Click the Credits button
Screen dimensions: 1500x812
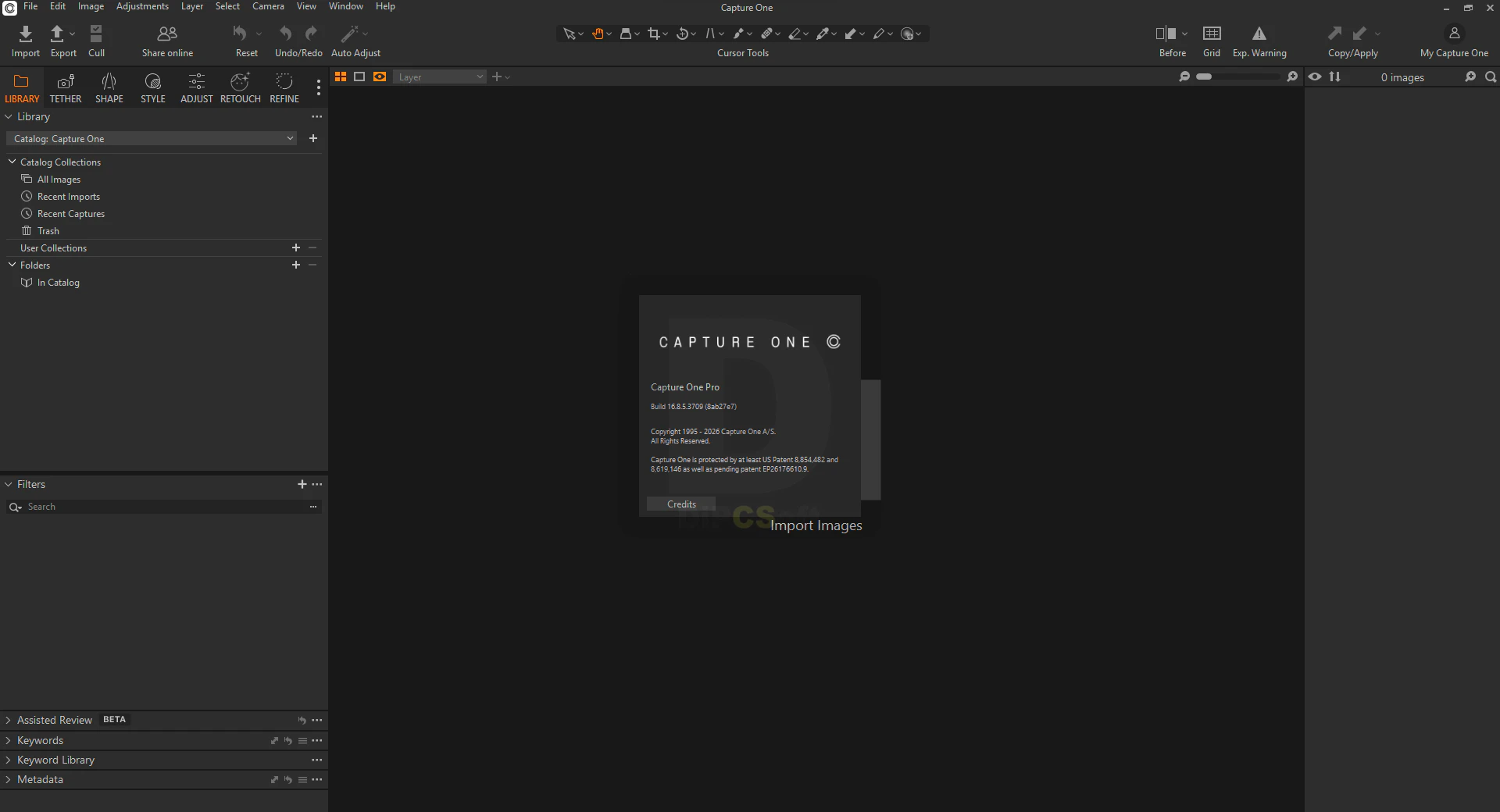click(x=681, y=504)
